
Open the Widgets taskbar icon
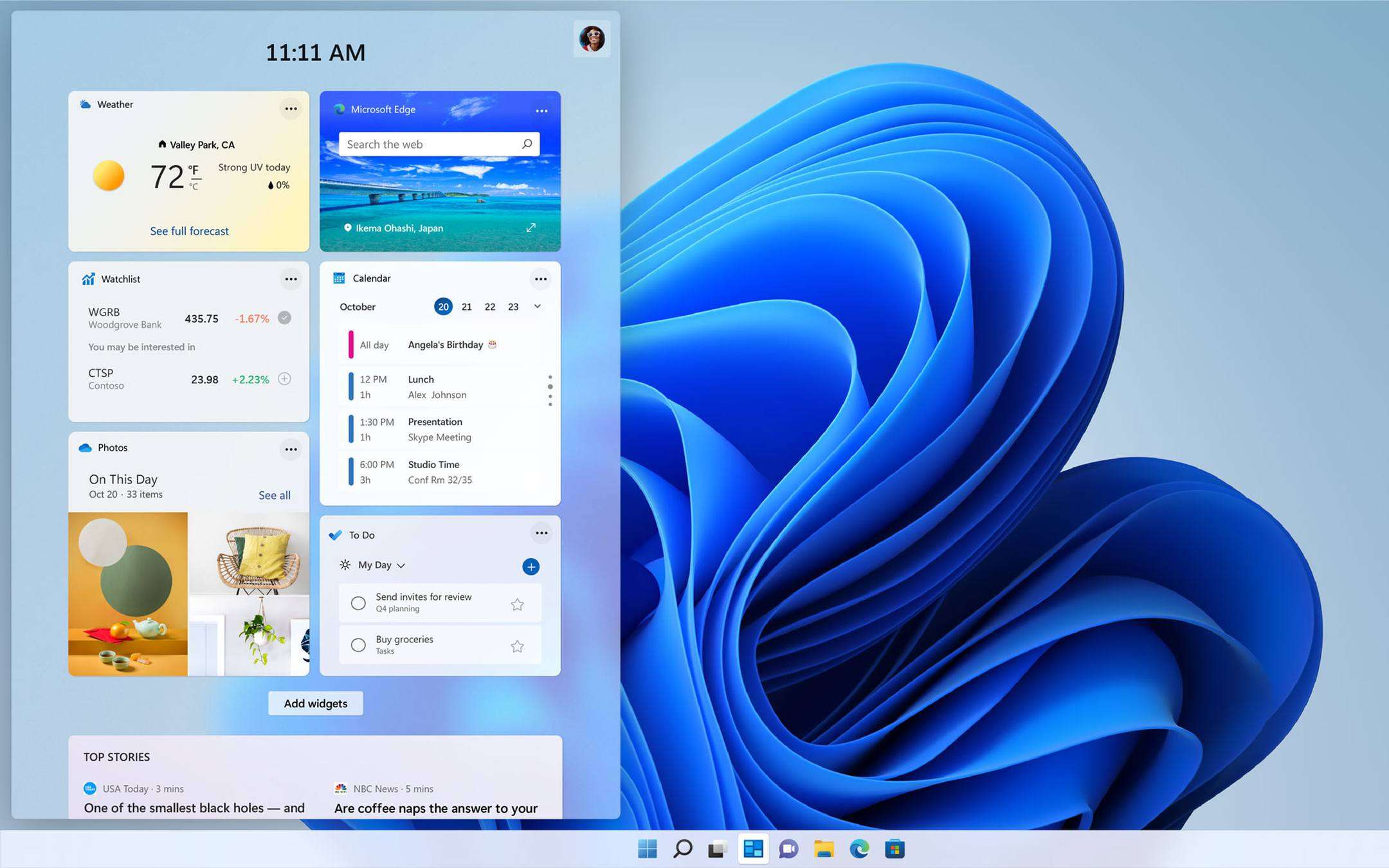[753, 849]
